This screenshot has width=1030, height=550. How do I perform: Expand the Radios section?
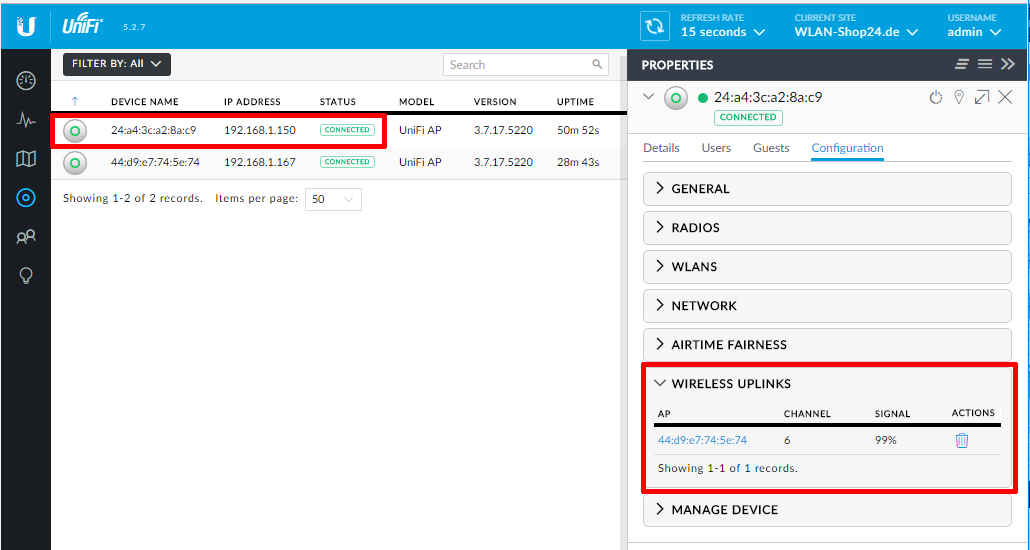[x=827, y=227]
